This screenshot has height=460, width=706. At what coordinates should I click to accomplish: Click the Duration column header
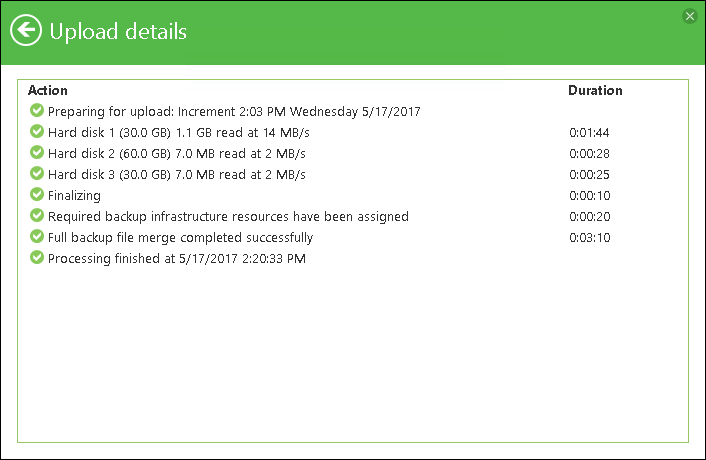(595, 90)
